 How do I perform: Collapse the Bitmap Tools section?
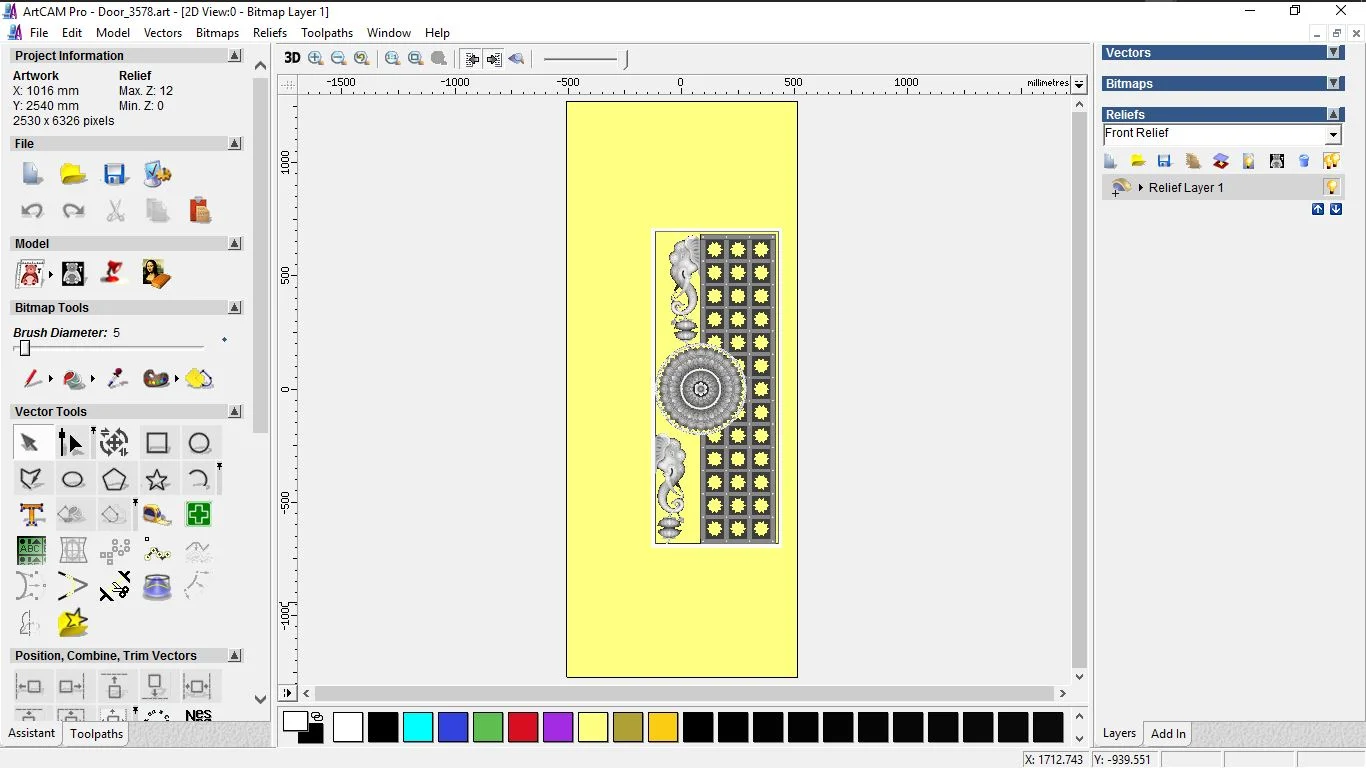click(x=235, y=308)
